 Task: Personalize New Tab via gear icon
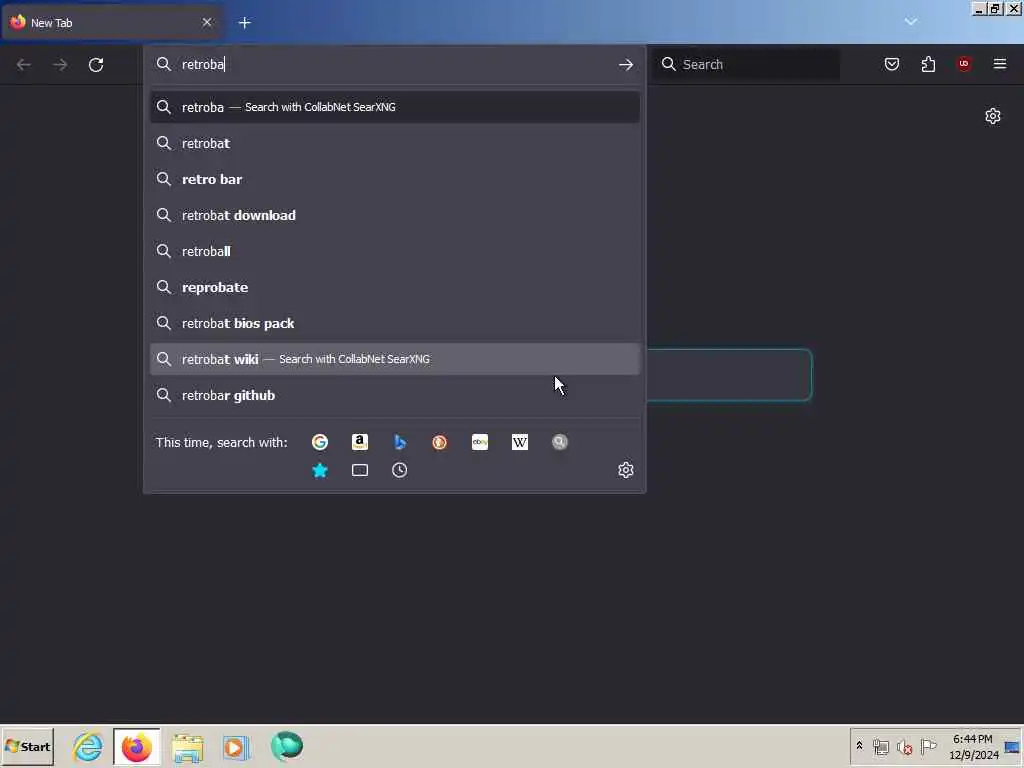[x=993, y=116]
